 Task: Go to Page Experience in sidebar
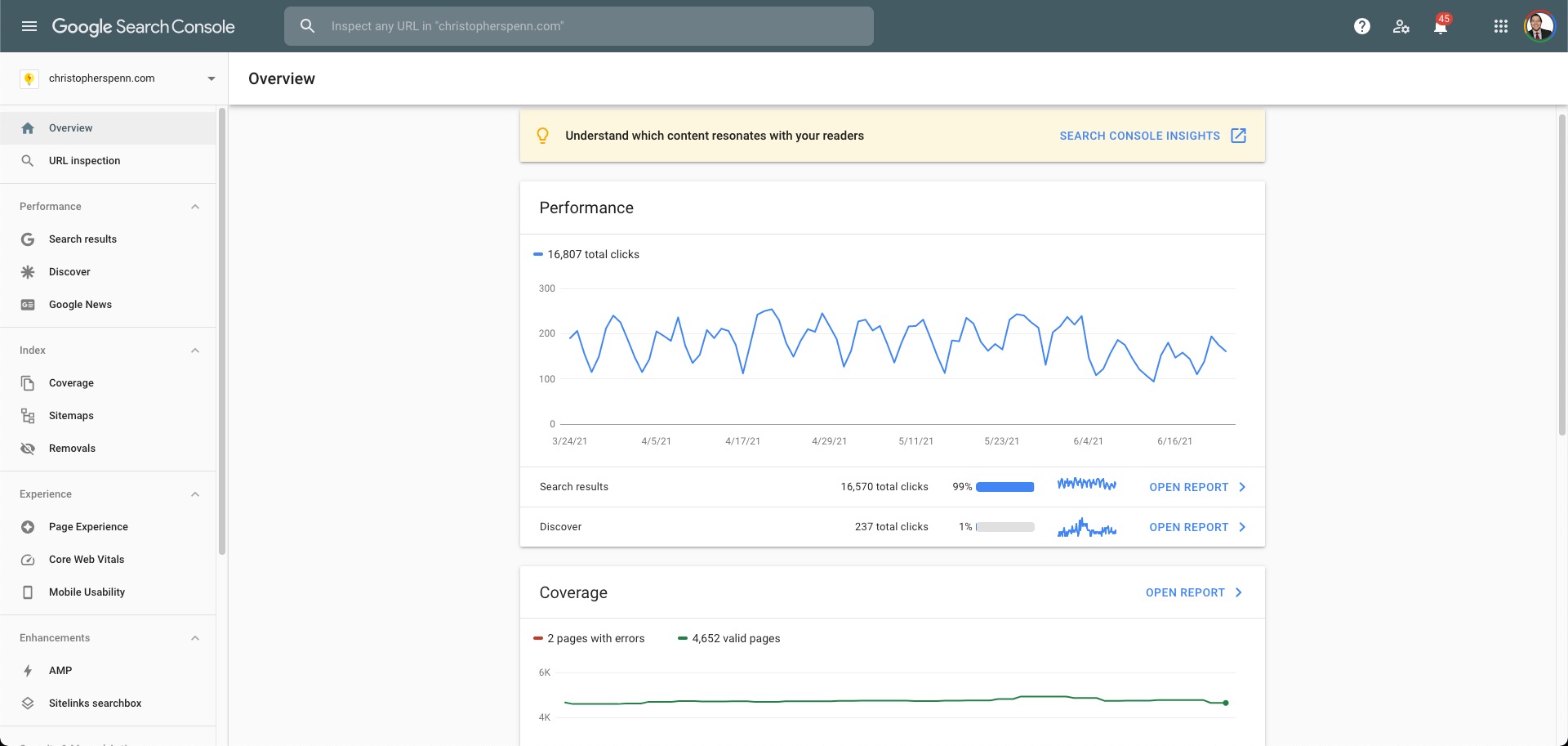click(x=108, y=527)
